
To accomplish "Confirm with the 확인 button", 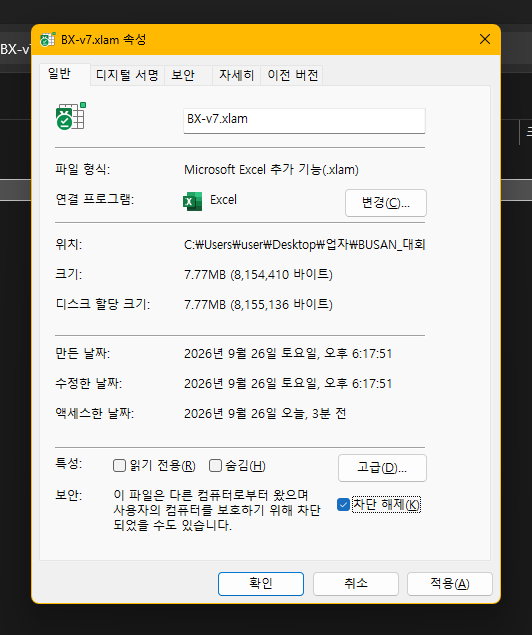I will point(261,584).
